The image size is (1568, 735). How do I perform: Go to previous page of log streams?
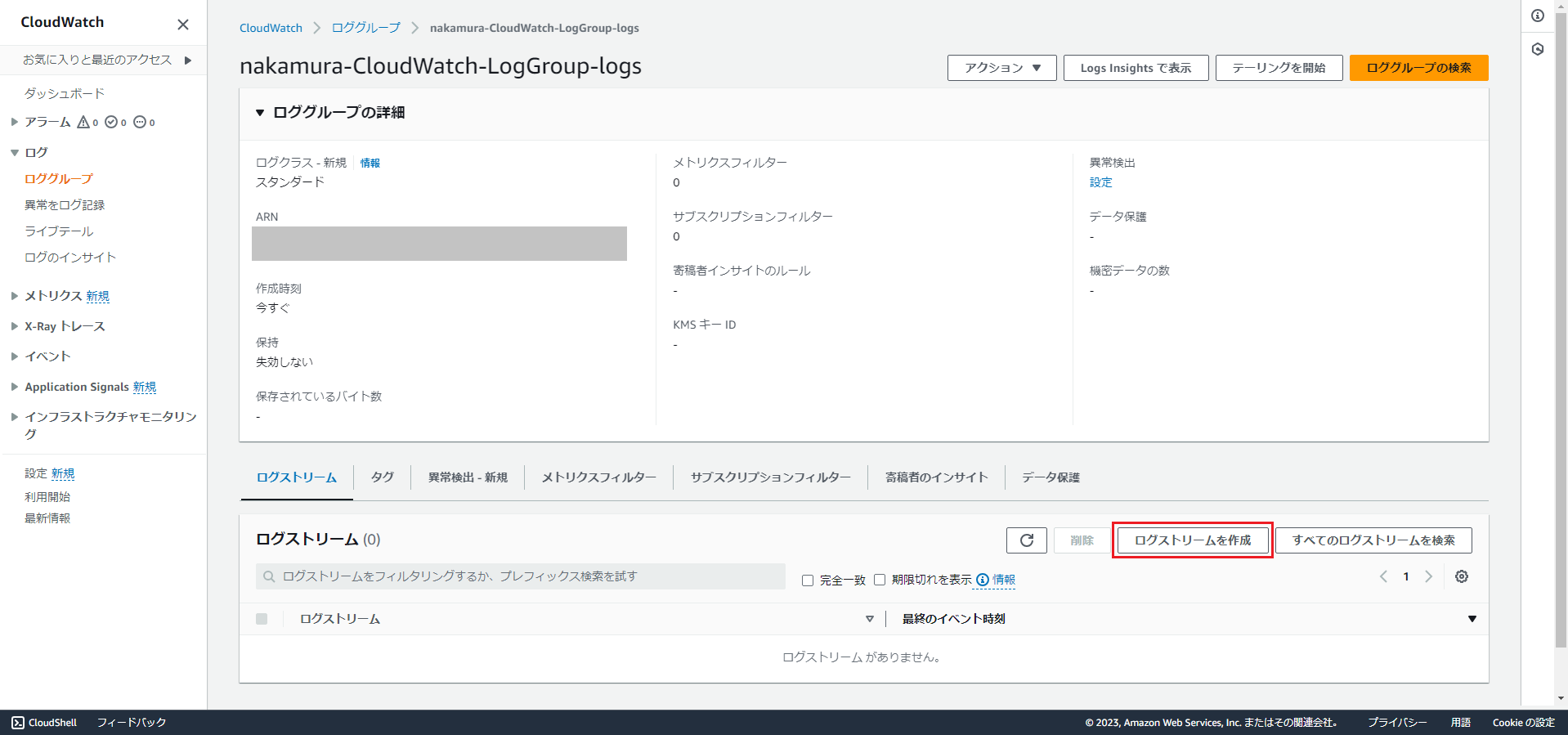click(1383, 576)
